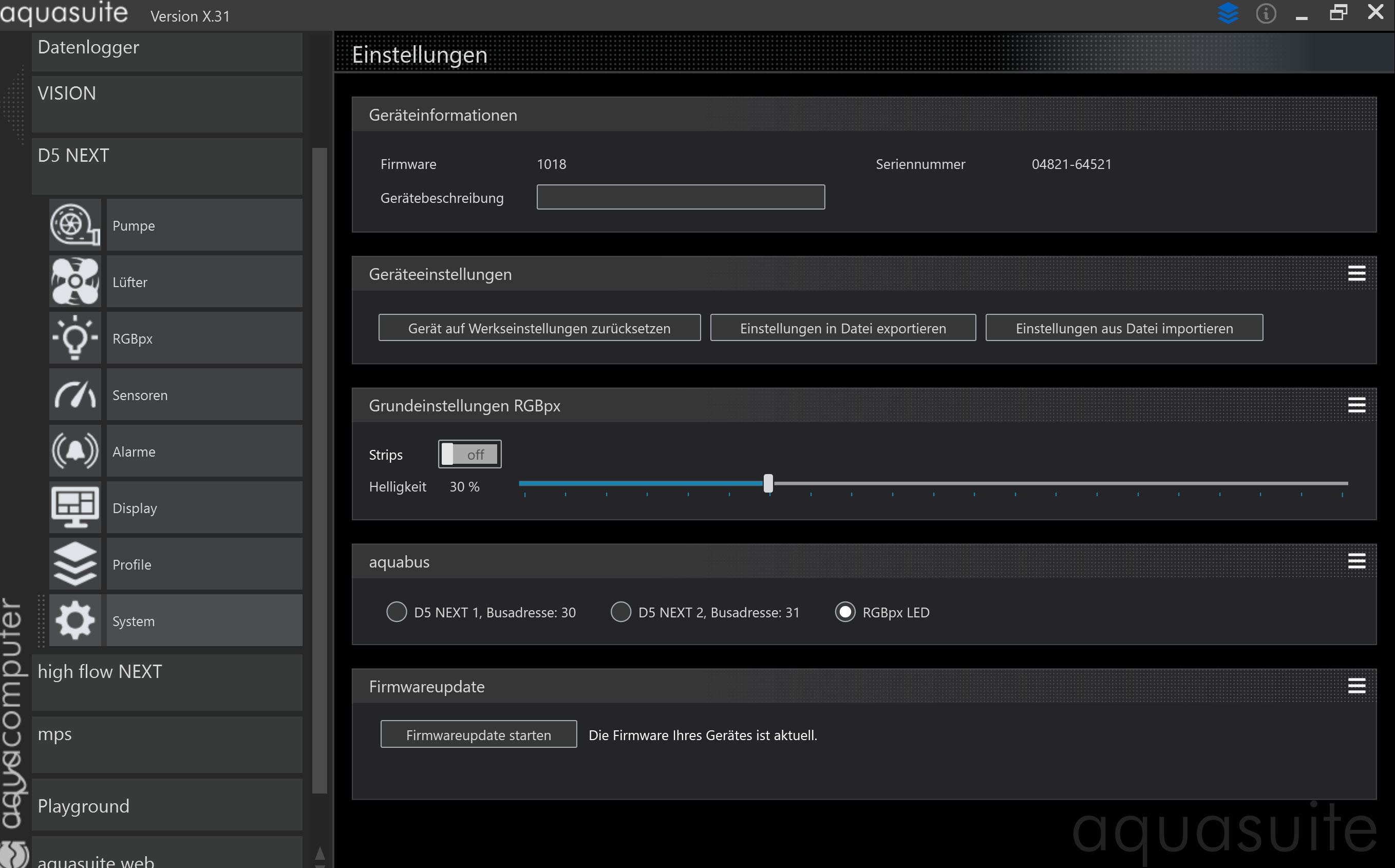Click the Version X.31 label
This screenshot has height=868, width=1395.
(190, 16)
